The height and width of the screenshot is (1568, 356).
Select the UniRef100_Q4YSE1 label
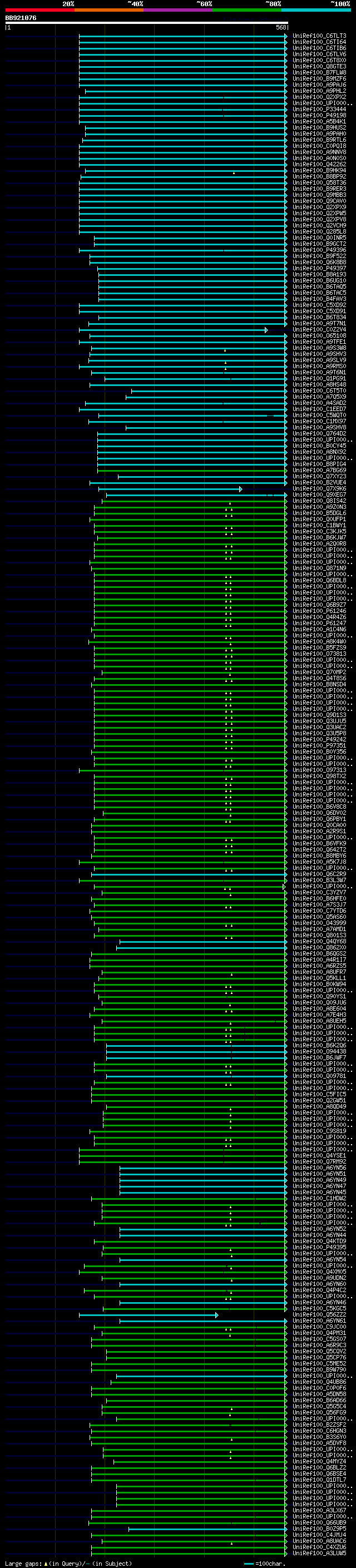click(319, 1155)
